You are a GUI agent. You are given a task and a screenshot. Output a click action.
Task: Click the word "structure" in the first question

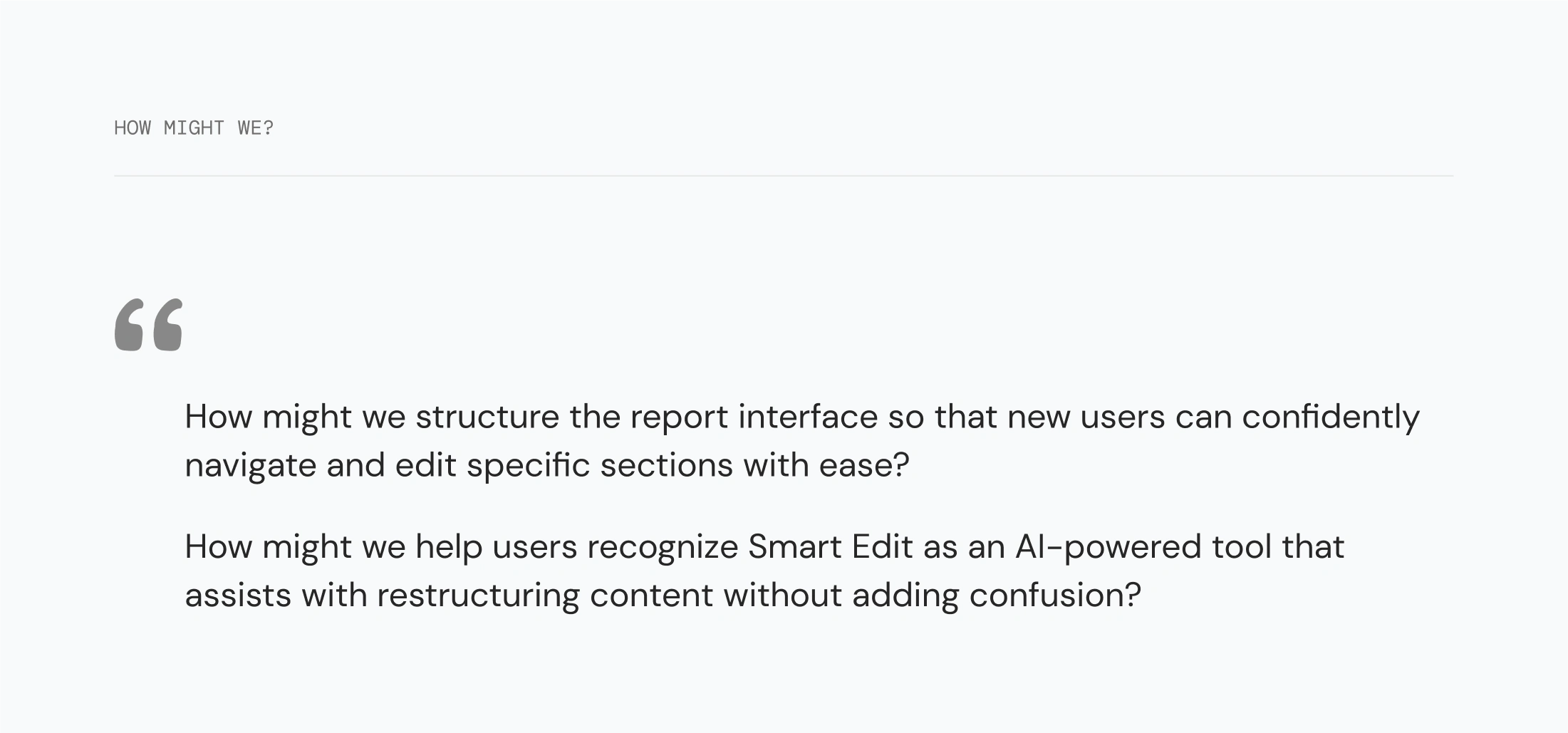click(x=487, y=417)
